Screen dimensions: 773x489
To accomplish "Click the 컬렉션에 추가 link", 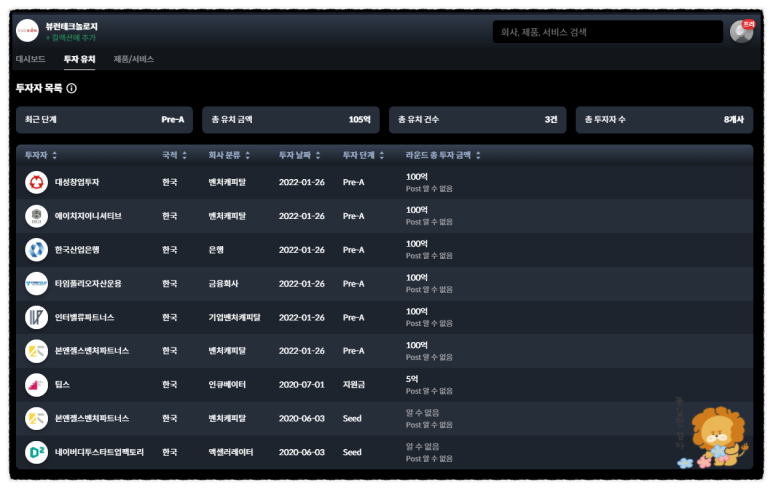I will [71, 38].
